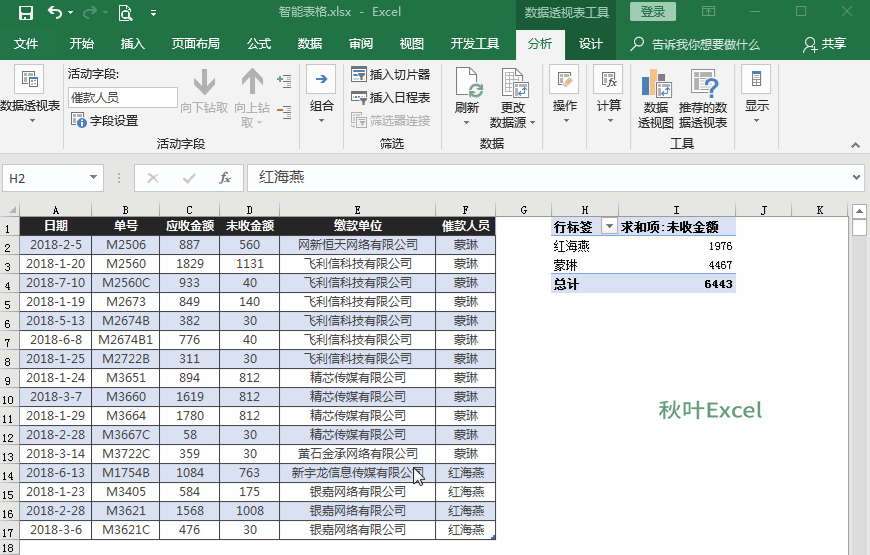The height and width of the screenshot is (555, 870).
Task: Switch to the 数据 tab
Action: pos(310,44)
